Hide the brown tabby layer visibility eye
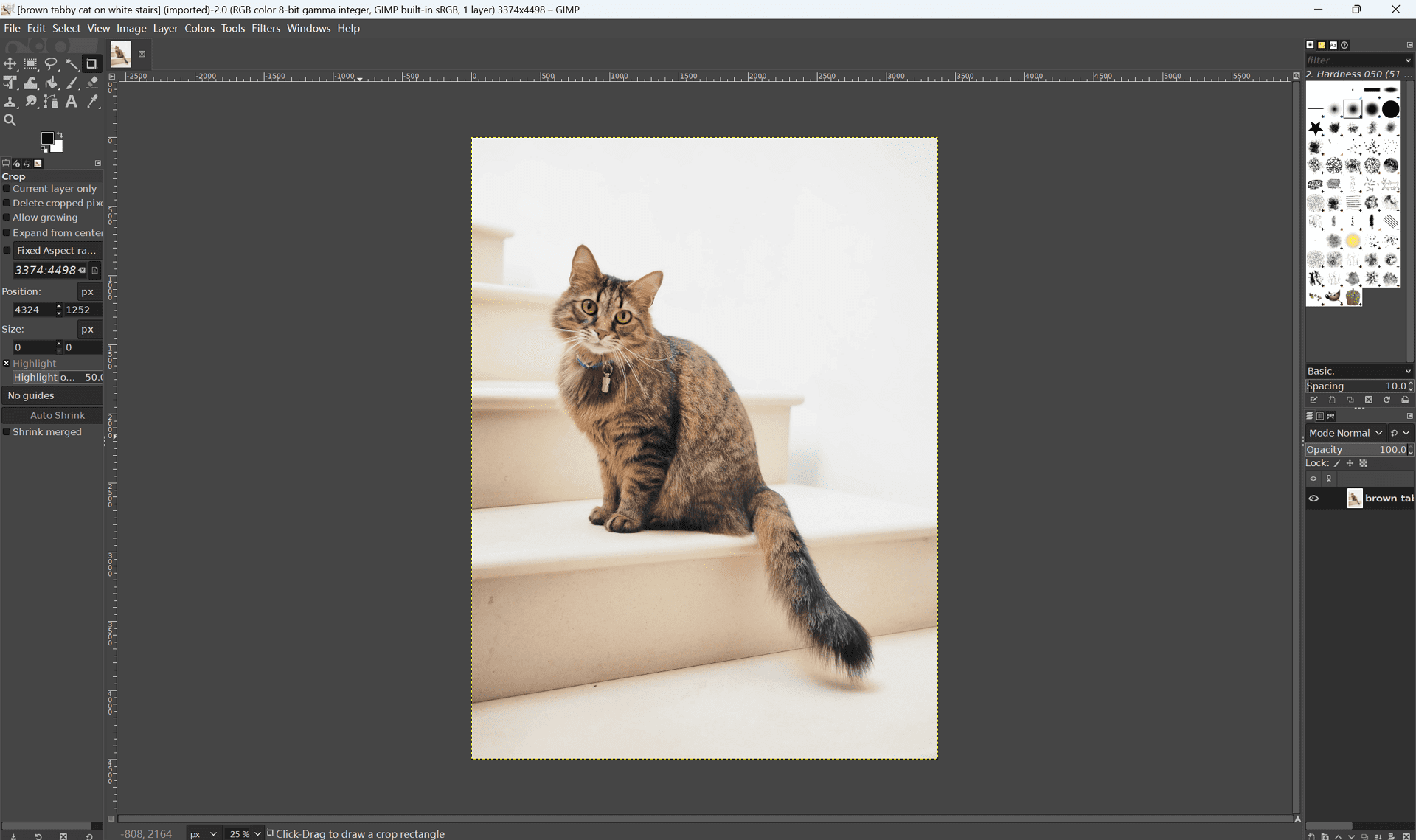 pos(1313,499)
